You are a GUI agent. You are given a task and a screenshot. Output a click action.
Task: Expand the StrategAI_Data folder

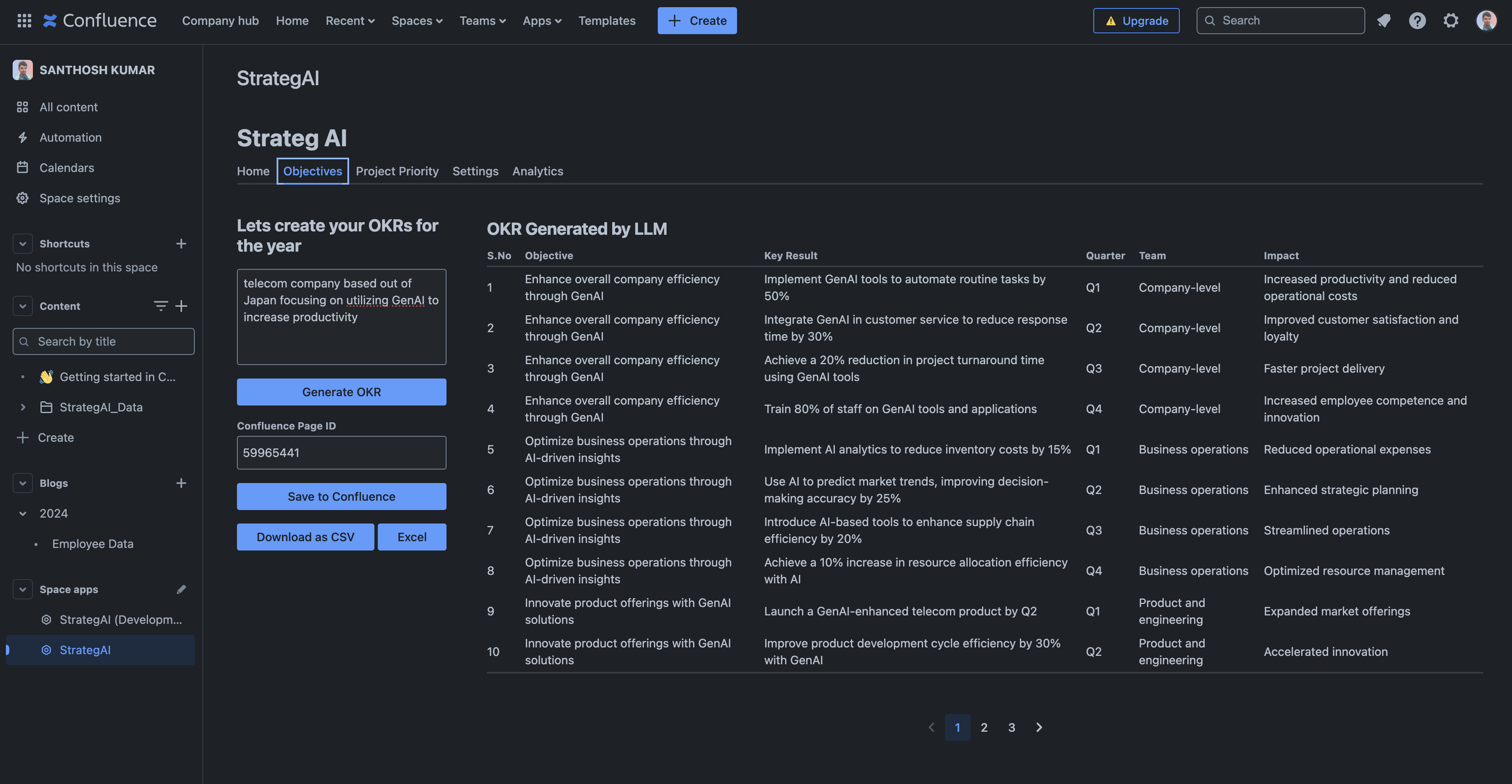pos(22,407)
